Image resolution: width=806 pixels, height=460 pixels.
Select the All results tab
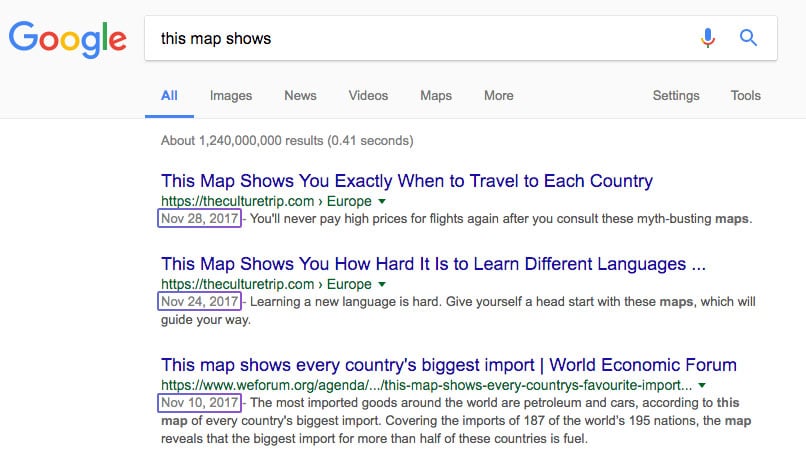169,96
